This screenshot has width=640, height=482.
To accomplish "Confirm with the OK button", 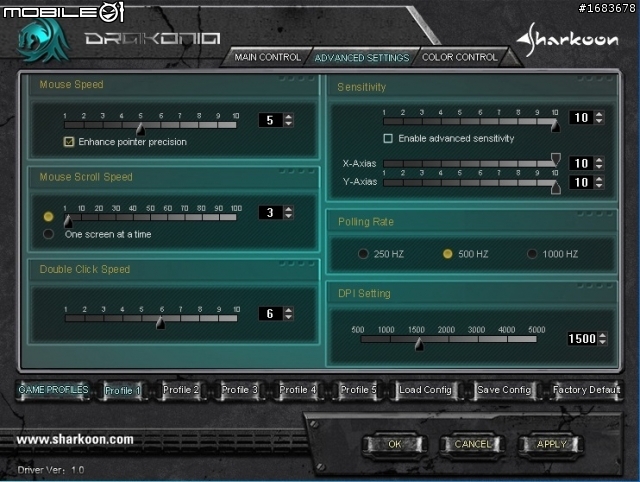I will coord(395,444).
